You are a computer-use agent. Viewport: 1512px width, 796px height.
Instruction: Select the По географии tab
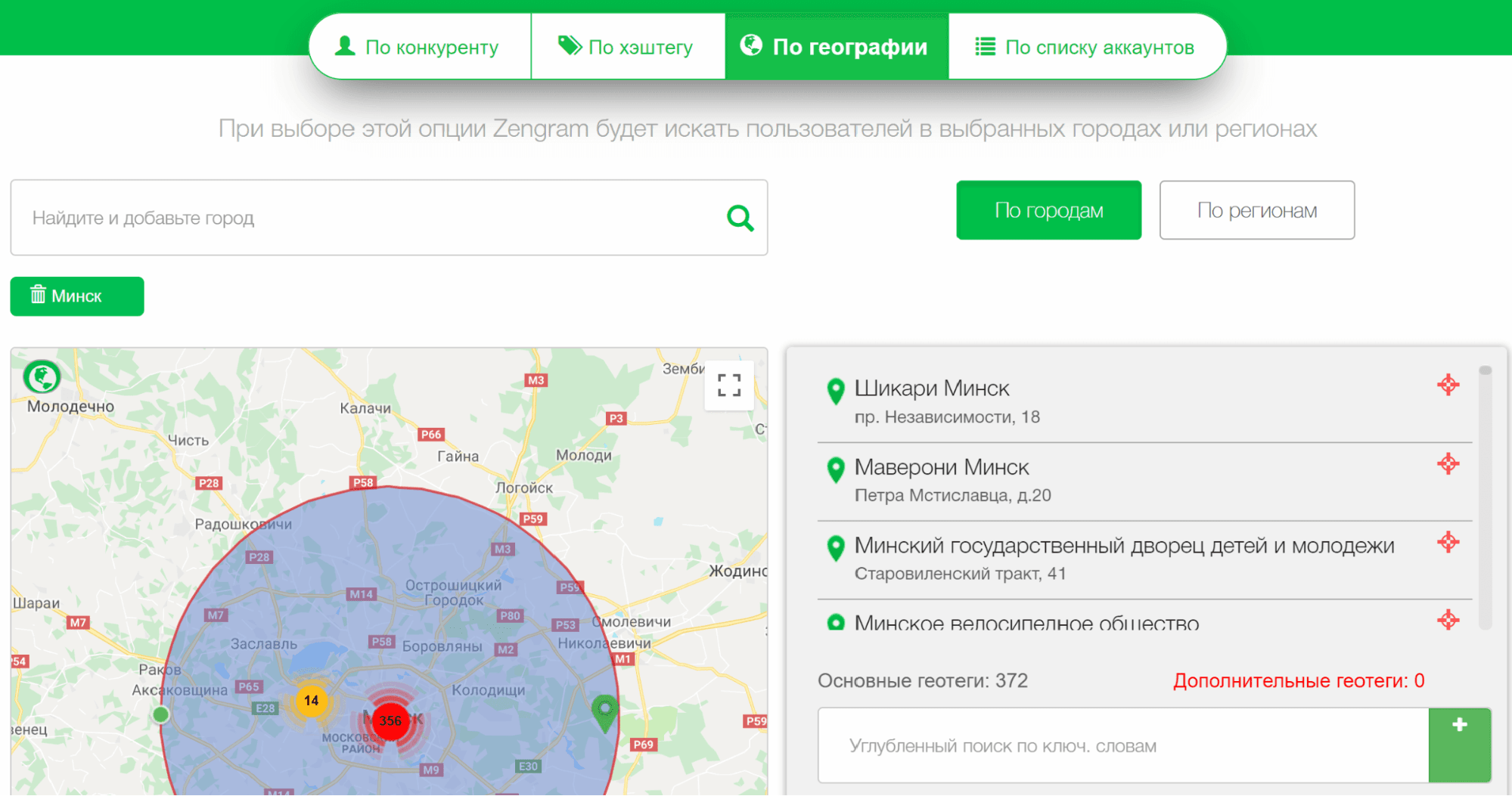837,47
